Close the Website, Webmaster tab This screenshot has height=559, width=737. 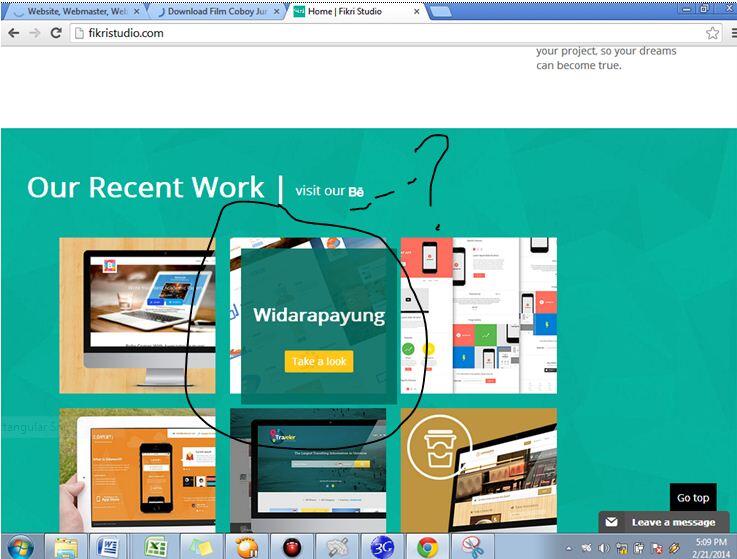point(136,11)
